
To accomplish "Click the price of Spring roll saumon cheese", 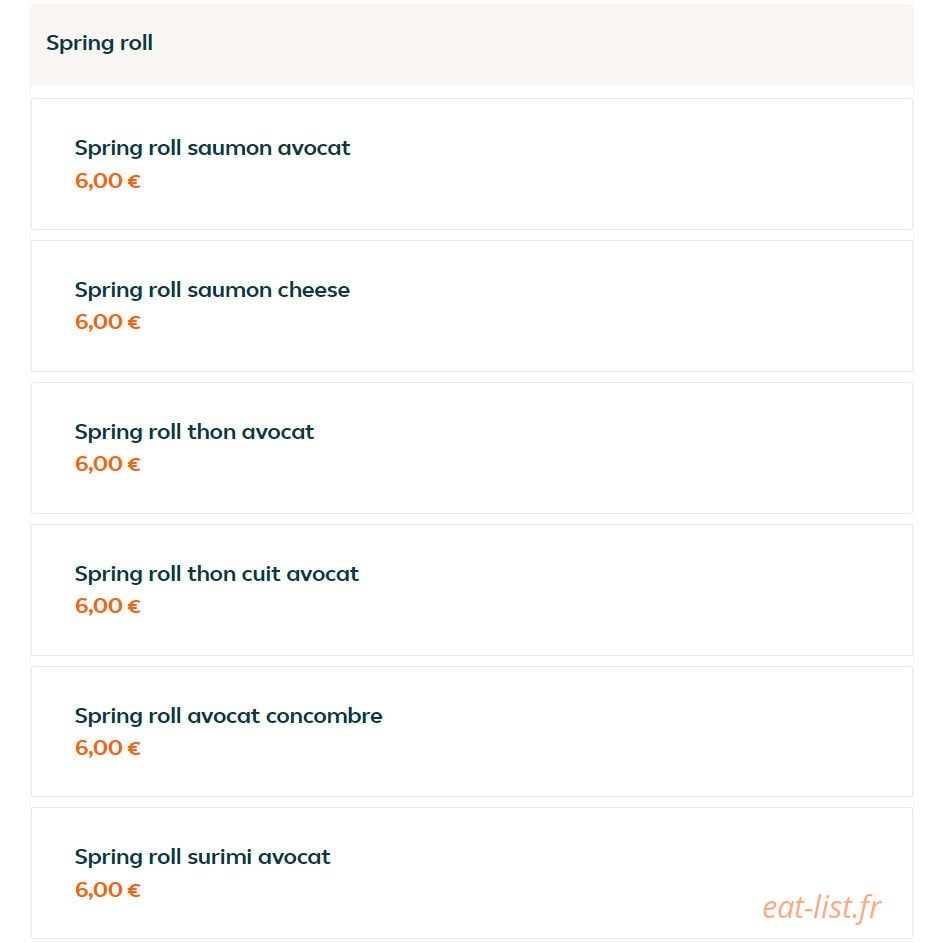I will pyautogui.click(x=108, y=322).
